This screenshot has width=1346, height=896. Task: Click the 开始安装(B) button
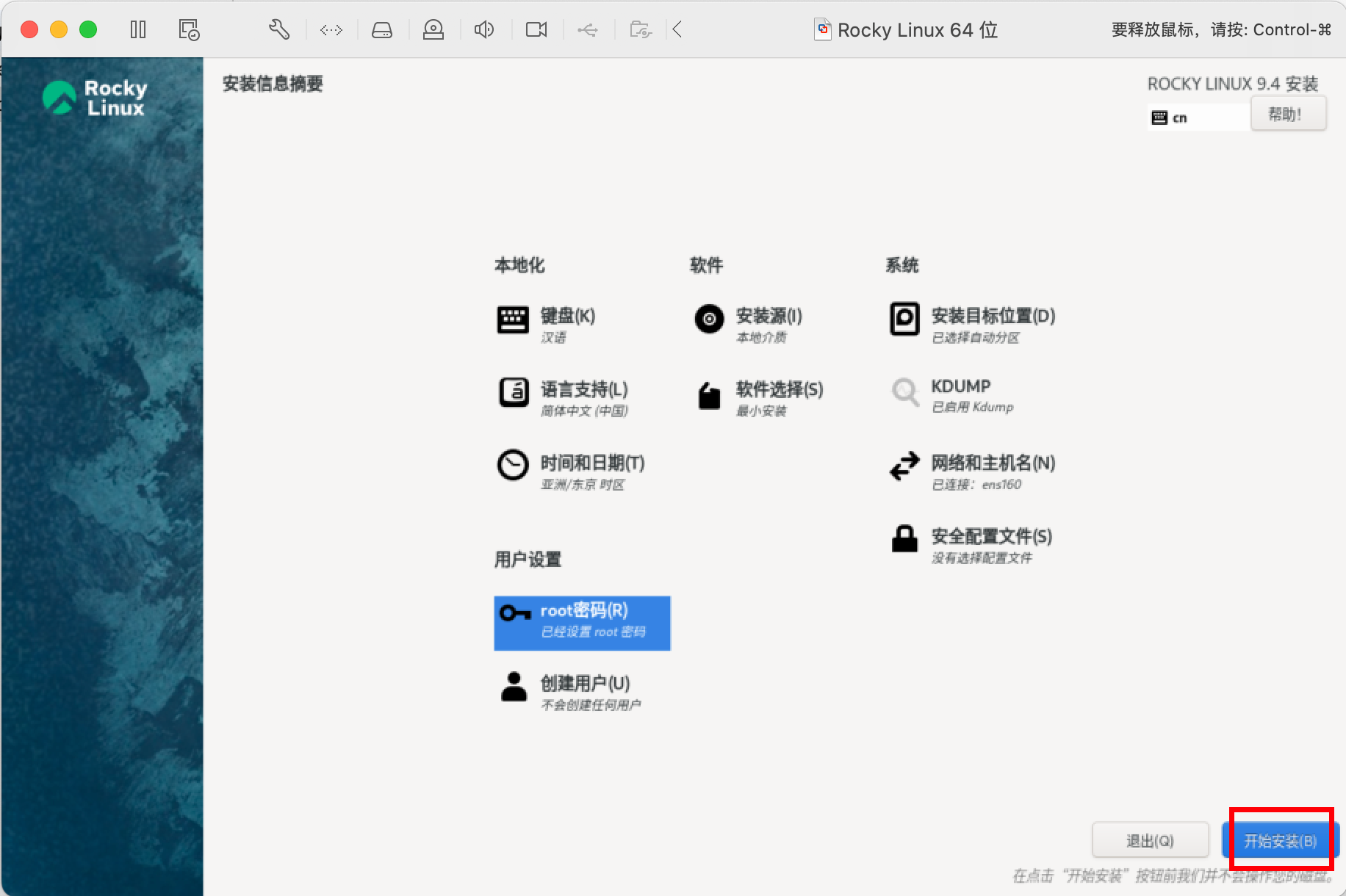pyautogui.click(x=1280, y=840)
